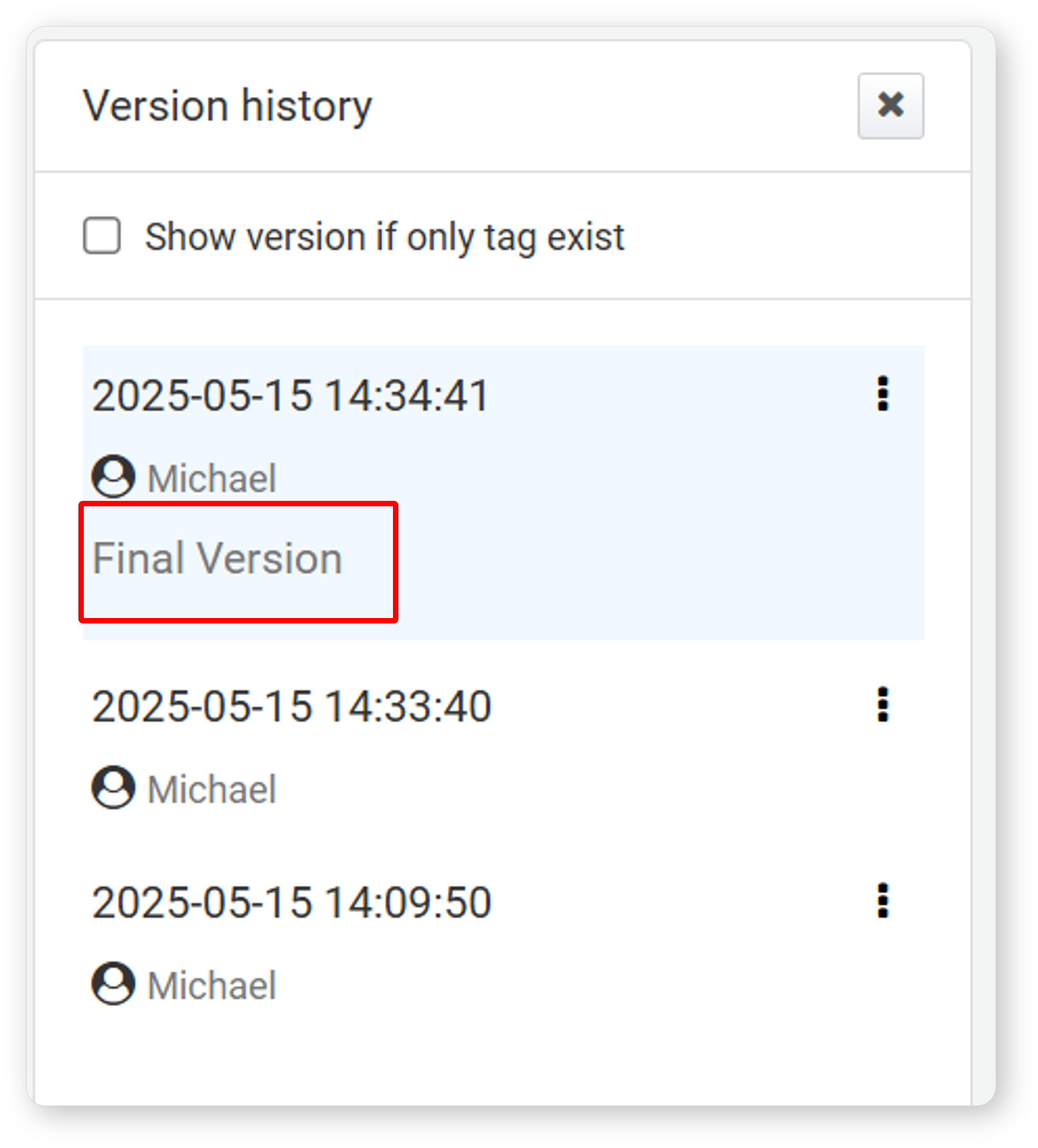1038x1148 pixels.
Task: Open options menu for version 14:33:40
Action: pyautogui.click(x=883, y=705)
